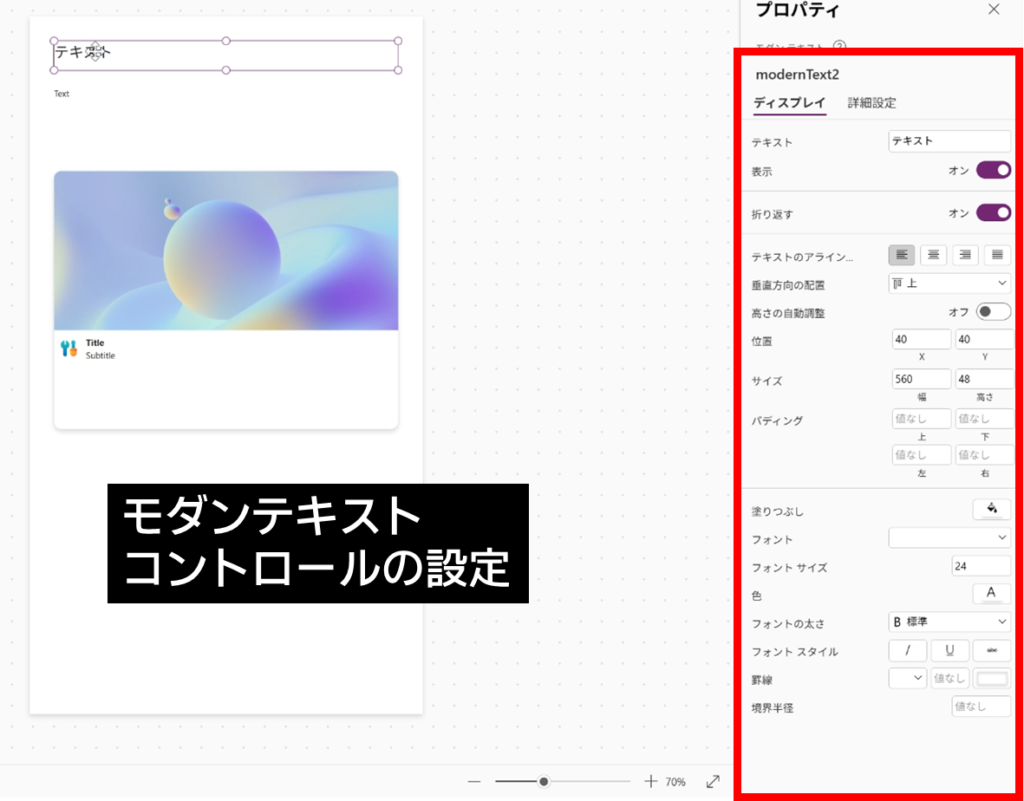Click the fit-to-screen expand icon

tap(713, 781)
